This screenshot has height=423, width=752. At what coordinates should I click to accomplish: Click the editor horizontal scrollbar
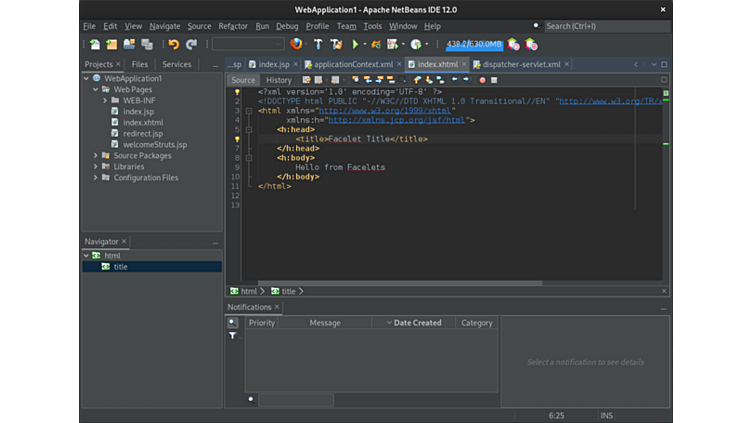pyautogui.click(x=400, y=283)
